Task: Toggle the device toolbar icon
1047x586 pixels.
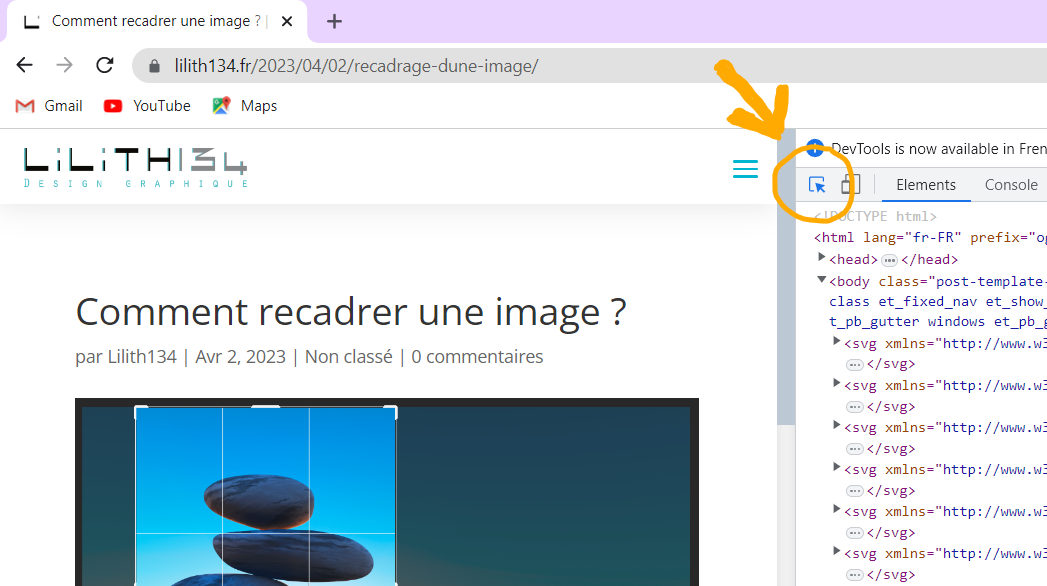Action: (x=850, y=185)
